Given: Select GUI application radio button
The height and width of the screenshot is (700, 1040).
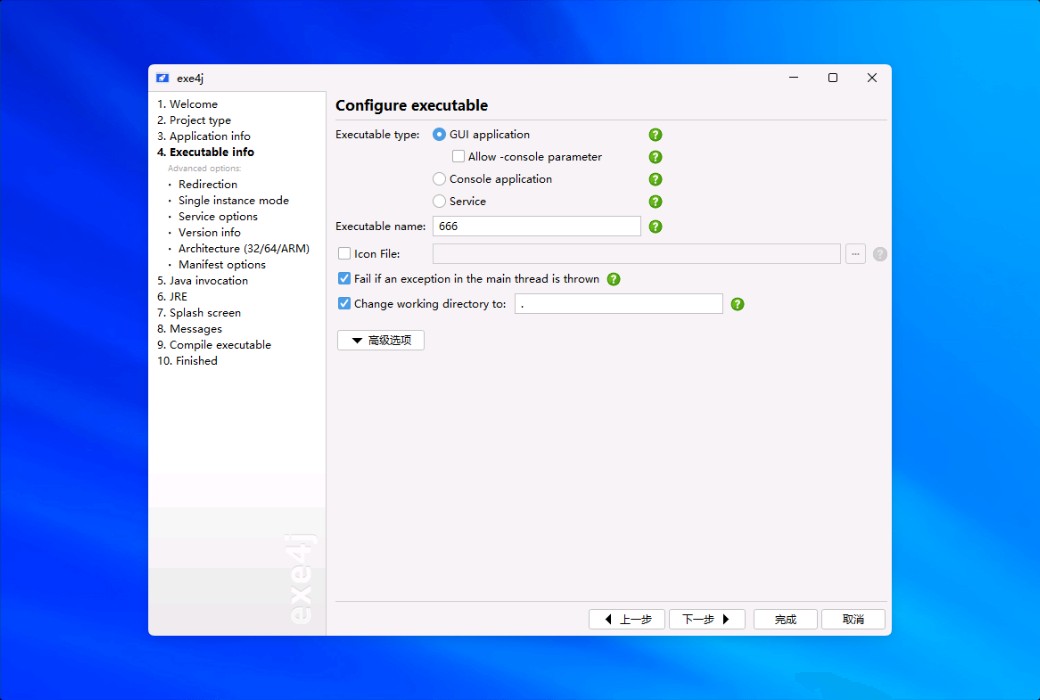Looking at the screenshot, I should 439,135.
